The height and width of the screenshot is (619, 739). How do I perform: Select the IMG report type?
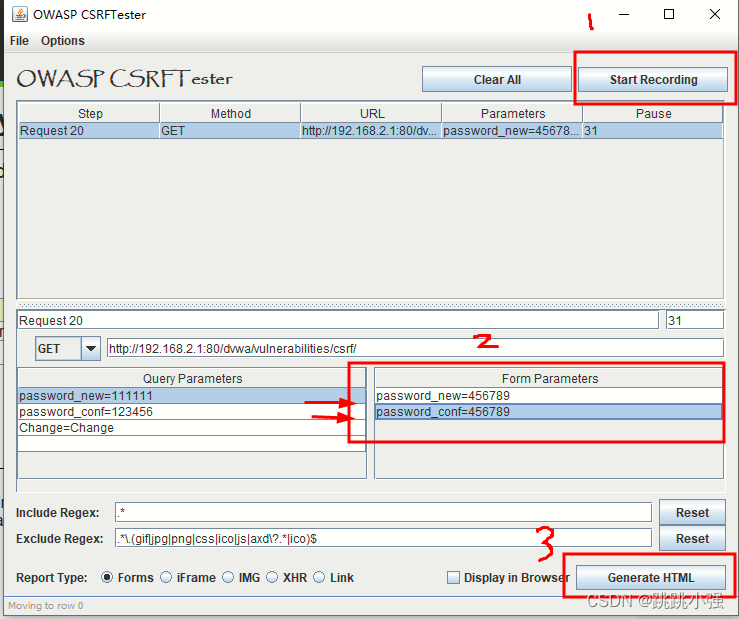click(x=228, y=578)
